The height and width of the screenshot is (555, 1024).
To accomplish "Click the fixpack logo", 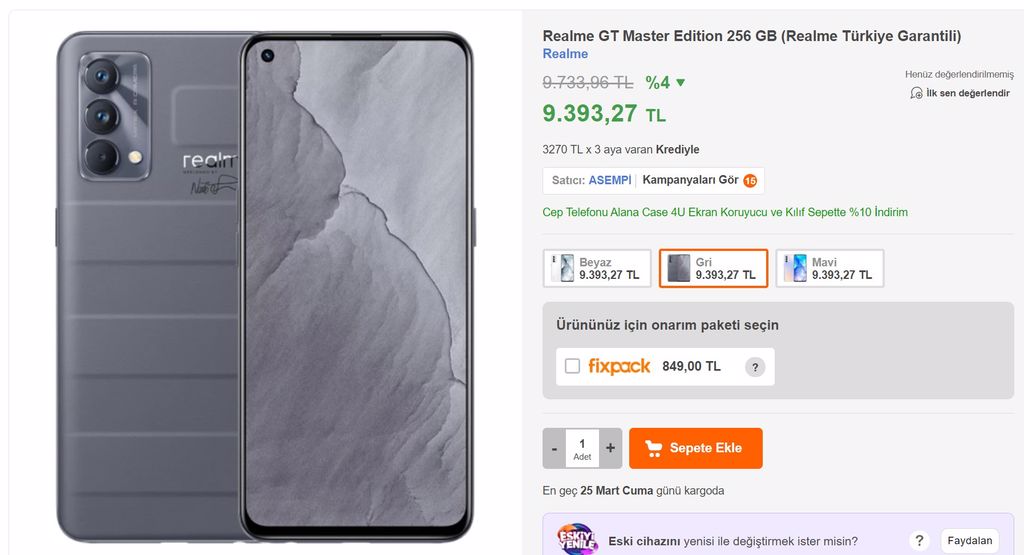I will click(x=618, y=366).
